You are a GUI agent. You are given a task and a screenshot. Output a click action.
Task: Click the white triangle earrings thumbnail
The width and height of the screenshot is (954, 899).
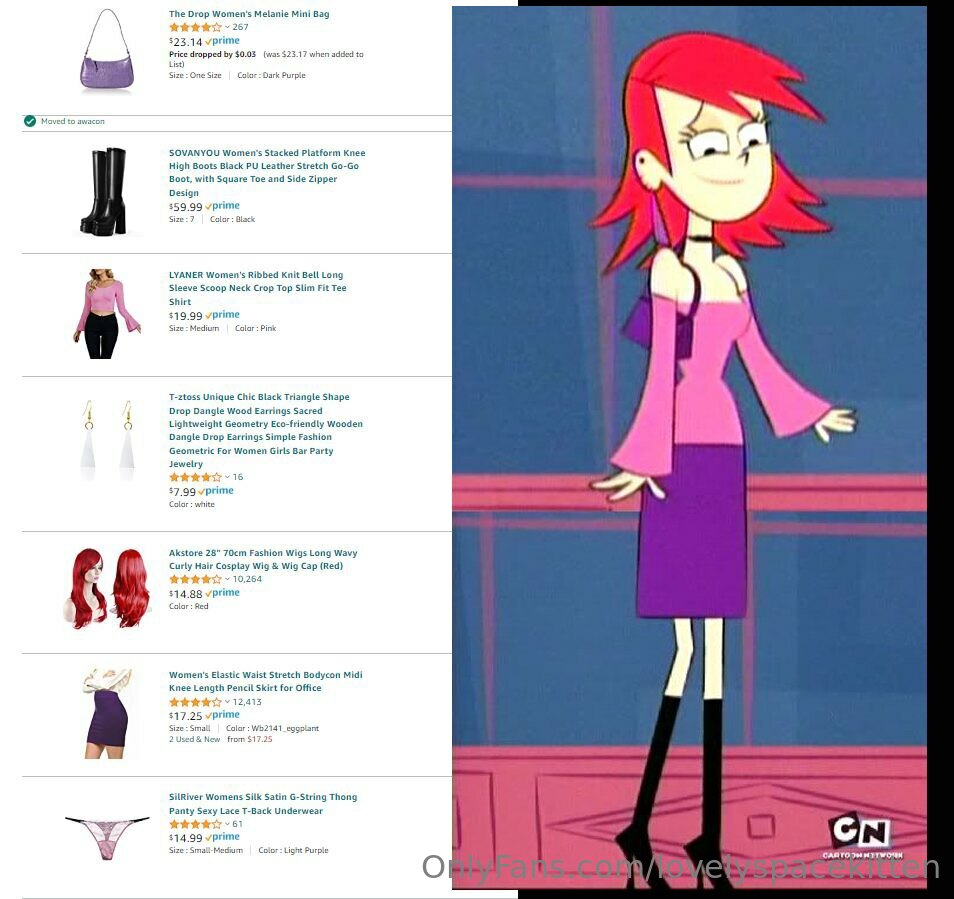108,440
